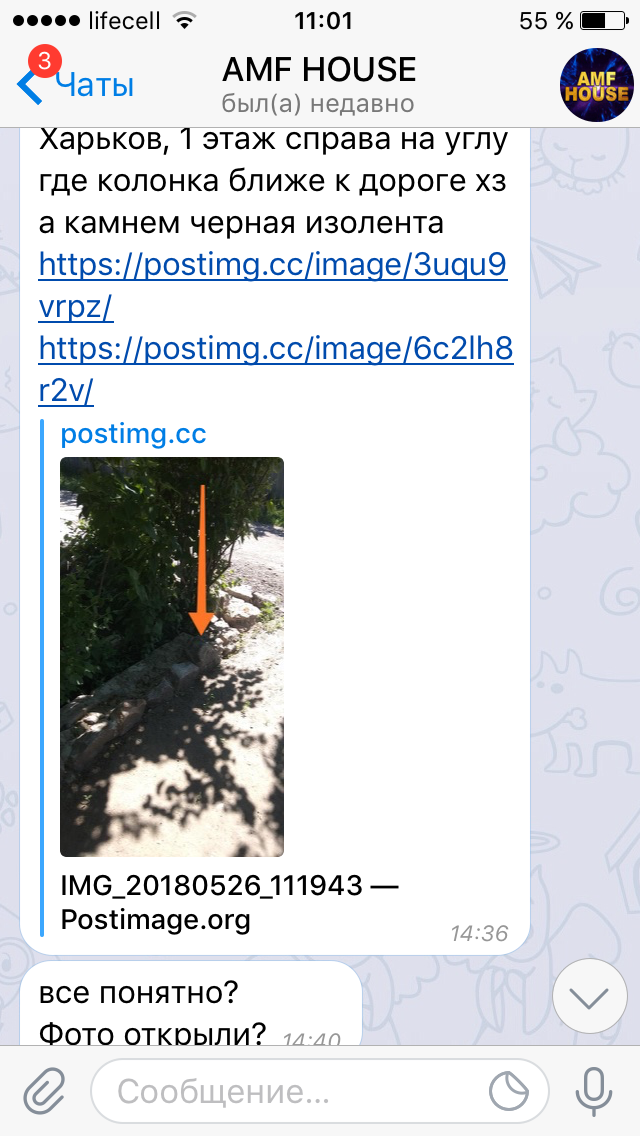The image size is (640, 1136).
Task: Tap the 14:36 message timestamp
Action: click(479, 933)
